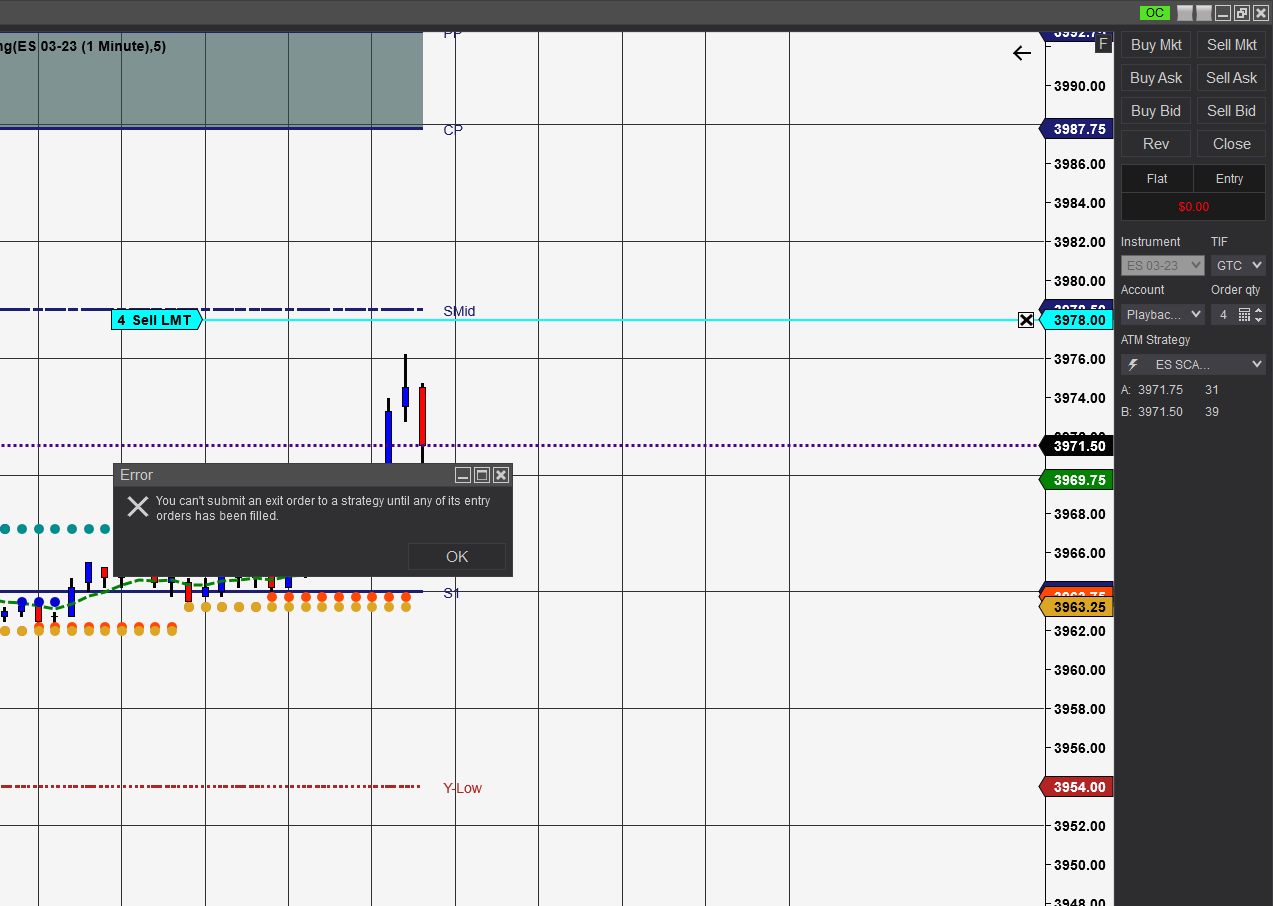Click the error X icon in dialog
1273x906 pixels.
[138, 506]
